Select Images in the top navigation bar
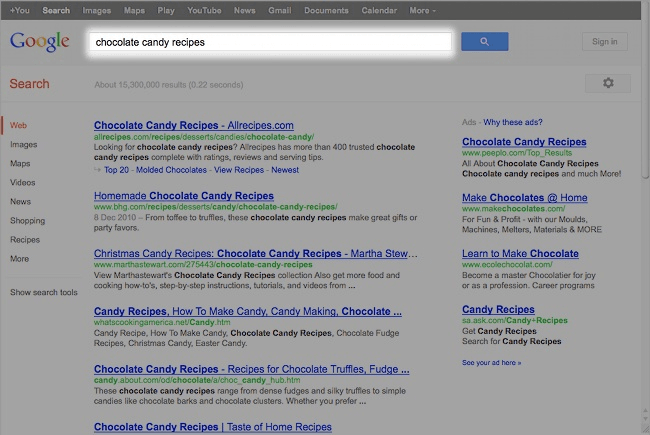This screenshot has height=435, width=650. [x=97, y=10]
